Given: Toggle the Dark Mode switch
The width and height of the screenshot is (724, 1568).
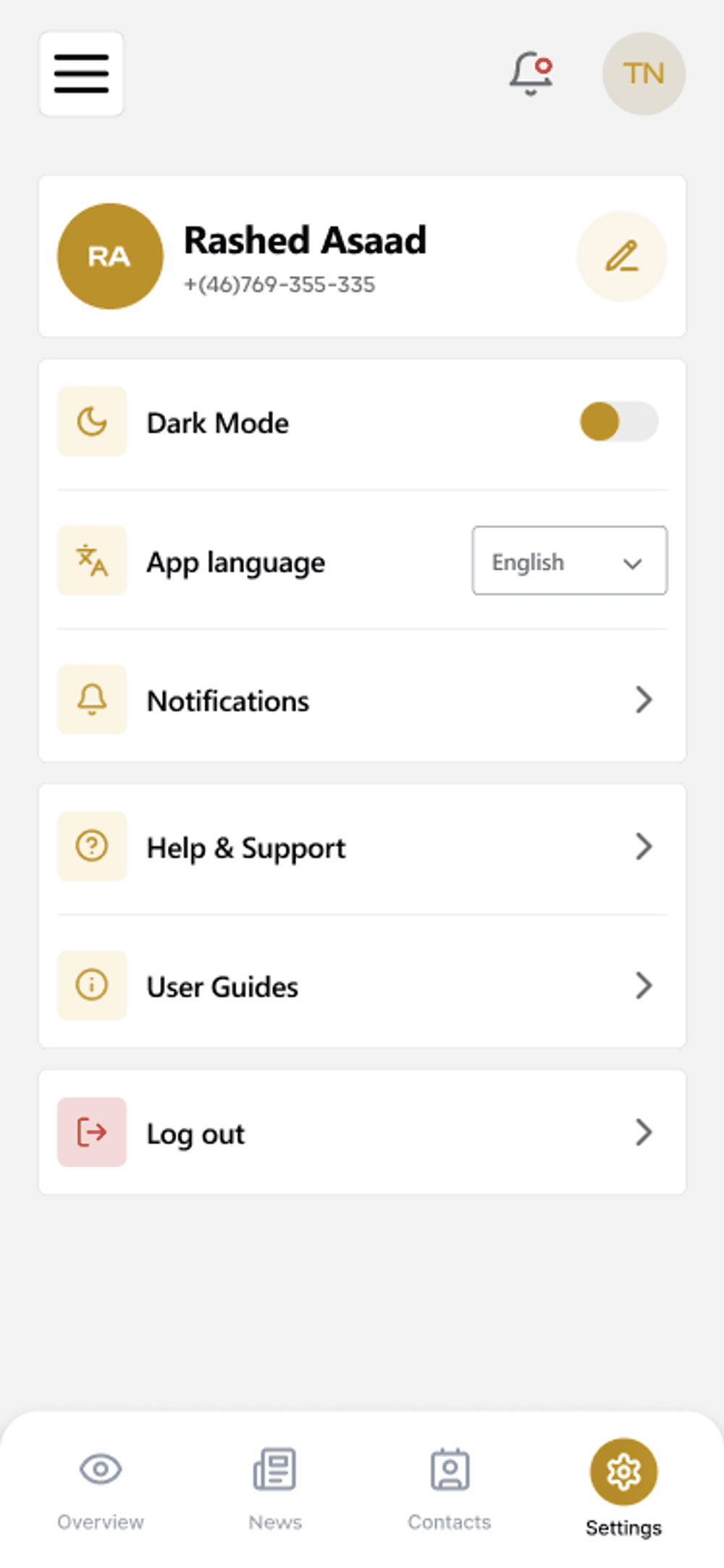Looking at the screenshot, I should (x=619, y=422).
